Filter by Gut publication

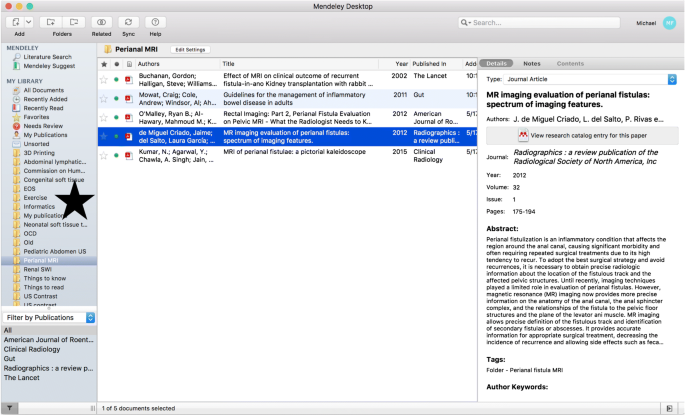[9, 359]
